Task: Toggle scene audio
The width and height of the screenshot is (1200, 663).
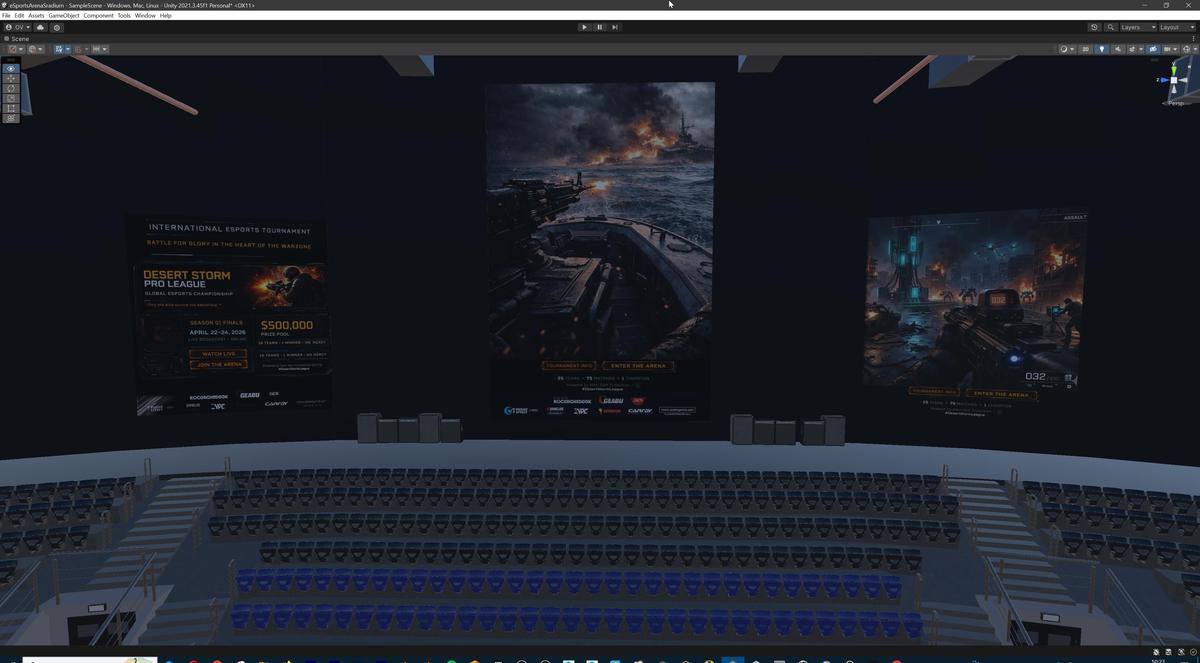Action: pos(1118,49)
